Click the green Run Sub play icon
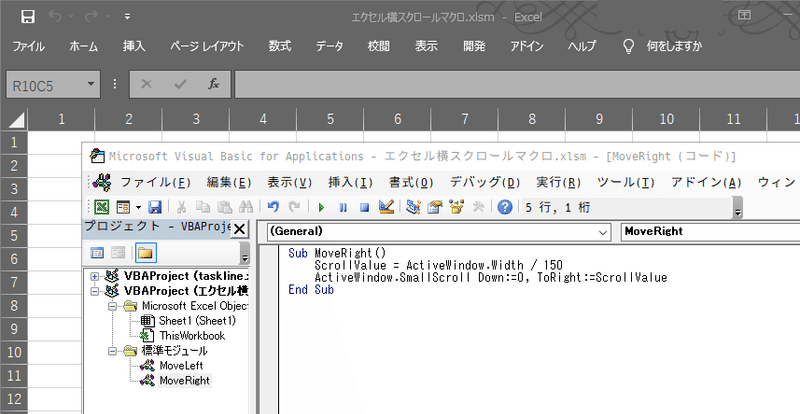Viewport: 800px width, 414px height. 321,207
